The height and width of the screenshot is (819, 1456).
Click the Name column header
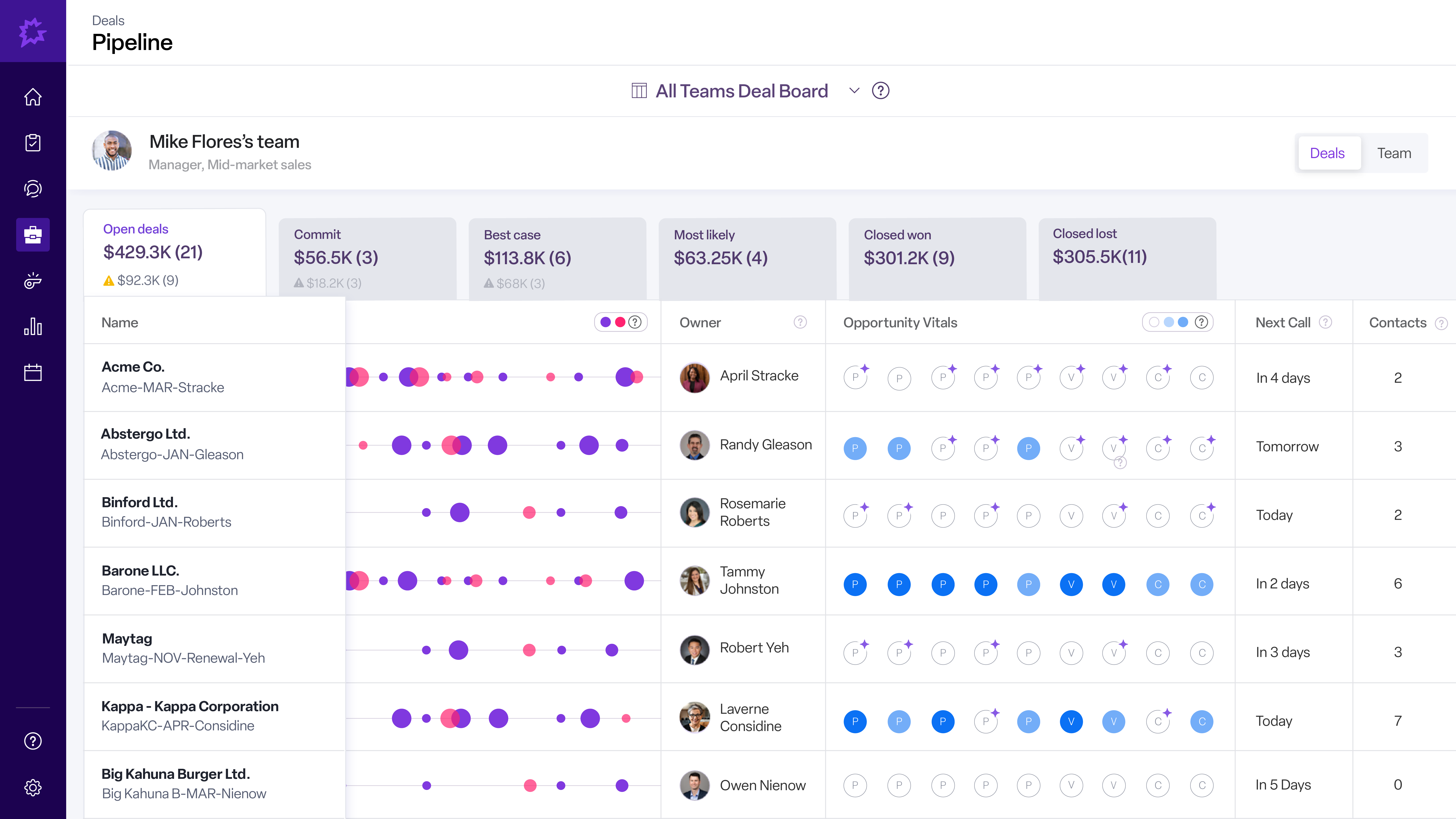[x=120, y=323]
